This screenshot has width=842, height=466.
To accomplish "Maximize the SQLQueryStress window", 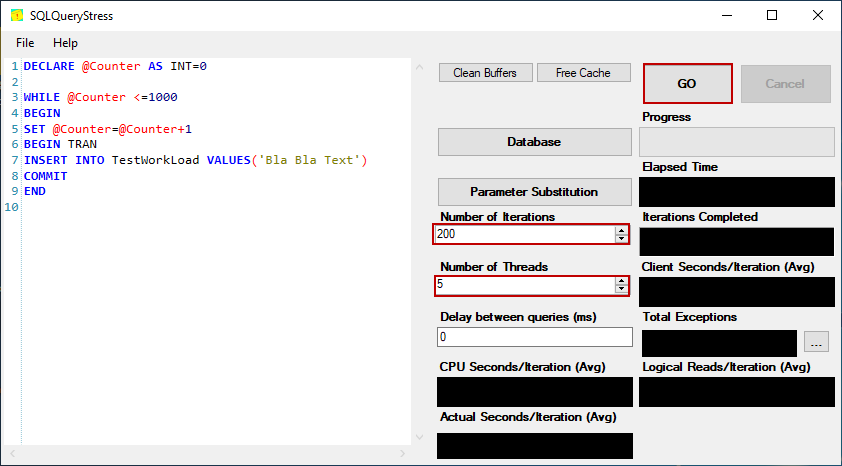I will pyautogui.click(x=772, y=16).
